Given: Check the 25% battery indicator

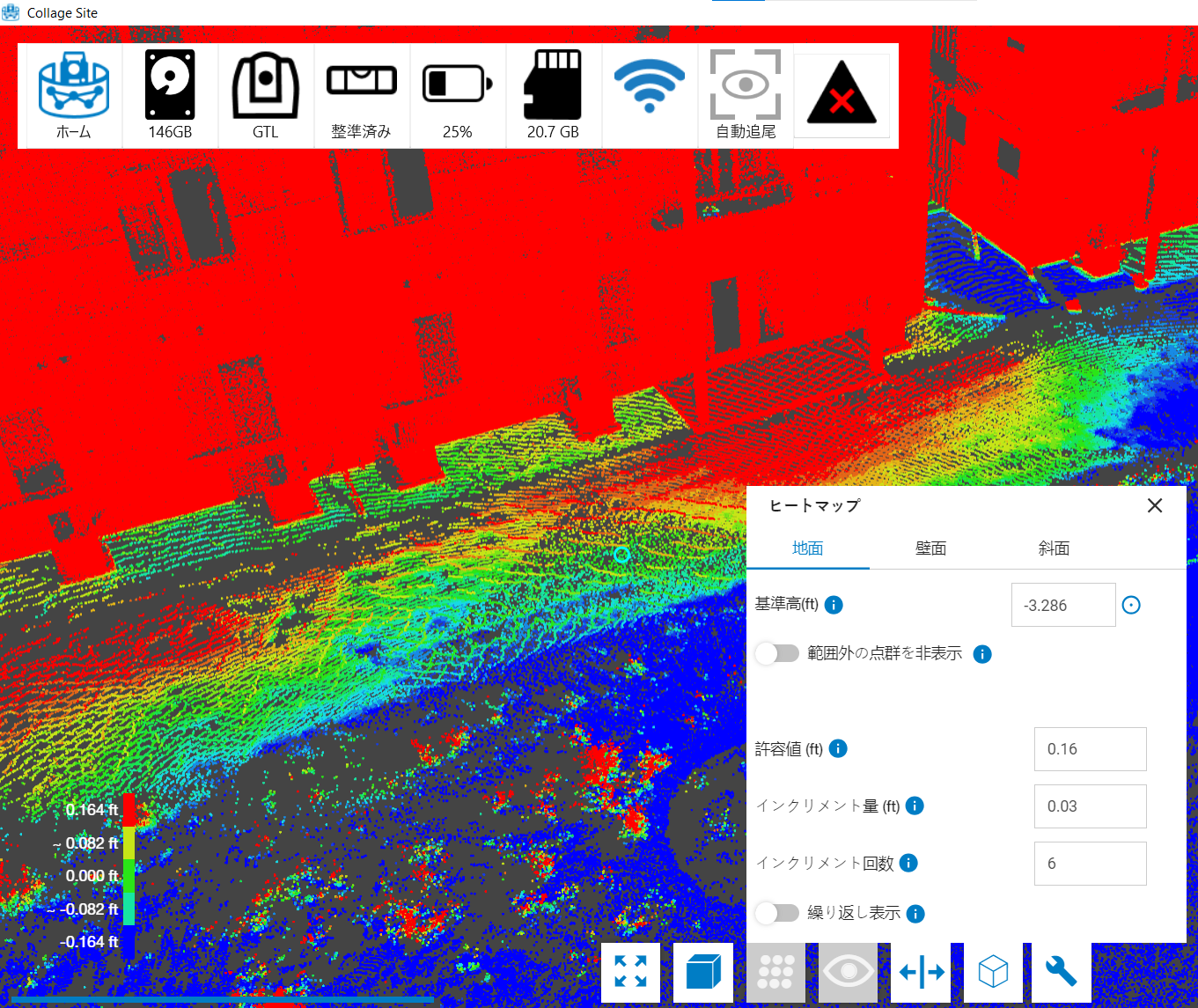Looking at the screenshot, I should tap(457, 95).
